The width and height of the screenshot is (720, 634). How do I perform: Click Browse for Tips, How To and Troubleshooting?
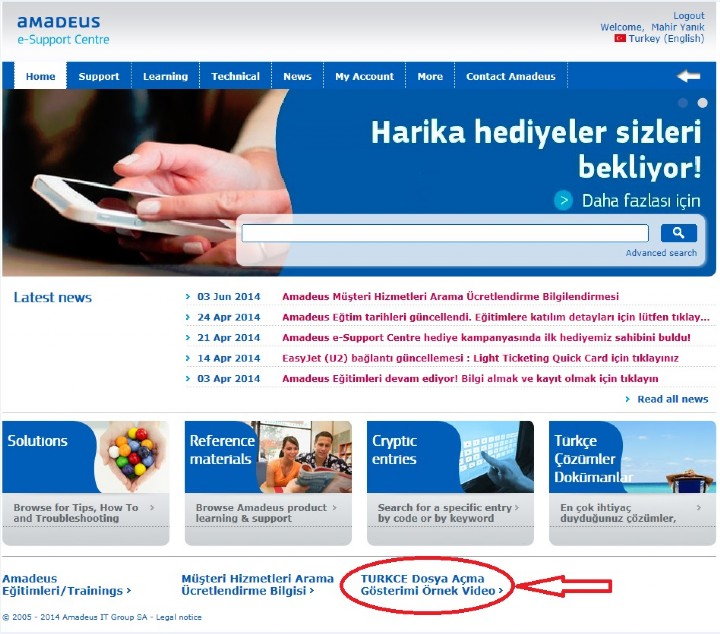pyautogui.click(x=76, y=513)
